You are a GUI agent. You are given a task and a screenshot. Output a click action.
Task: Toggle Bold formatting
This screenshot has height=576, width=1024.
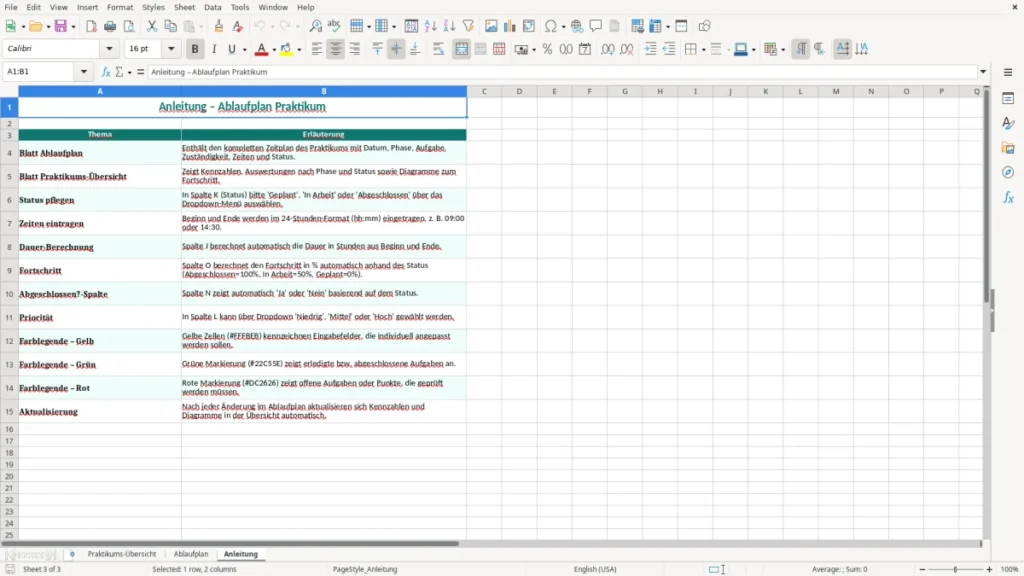tap(195, 49)
